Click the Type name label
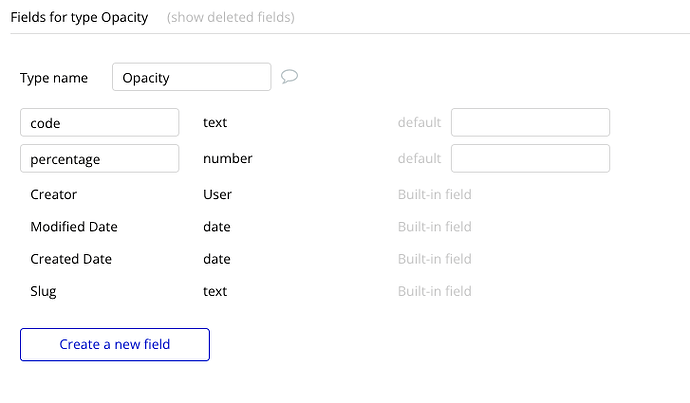The height and width of the screenshot is (403, 690). (54, 78)
